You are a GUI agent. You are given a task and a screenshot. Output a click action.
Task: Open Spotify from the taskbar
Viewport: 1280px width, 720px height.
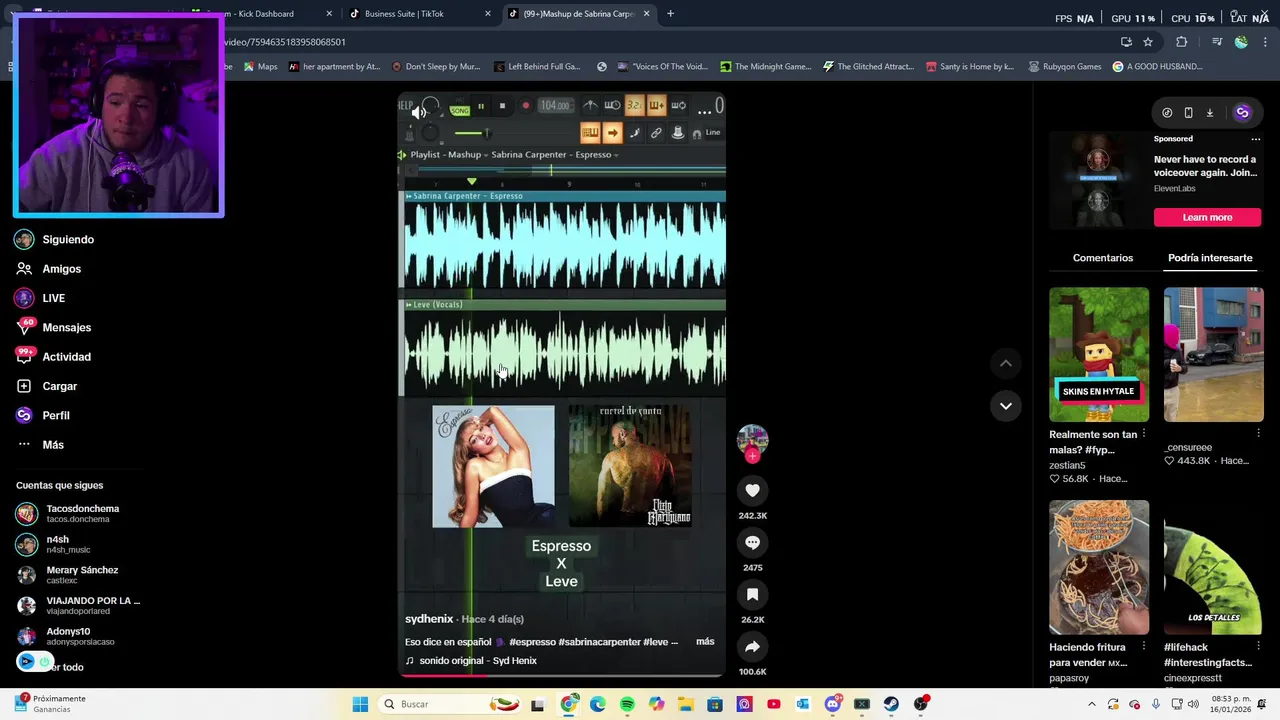tap(627, 704)
